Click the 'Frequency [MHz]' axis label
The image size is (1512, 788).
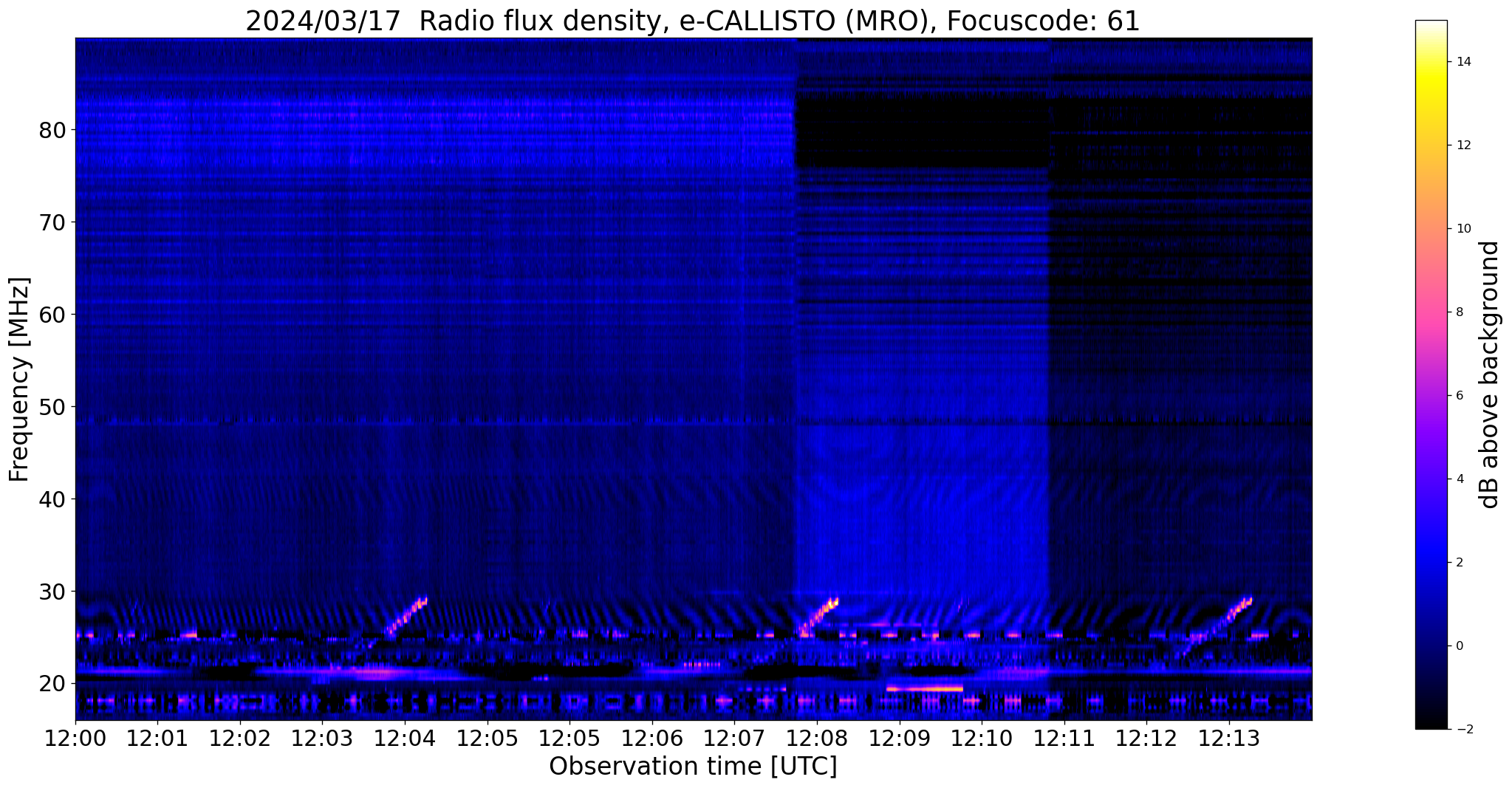point(19,379)
